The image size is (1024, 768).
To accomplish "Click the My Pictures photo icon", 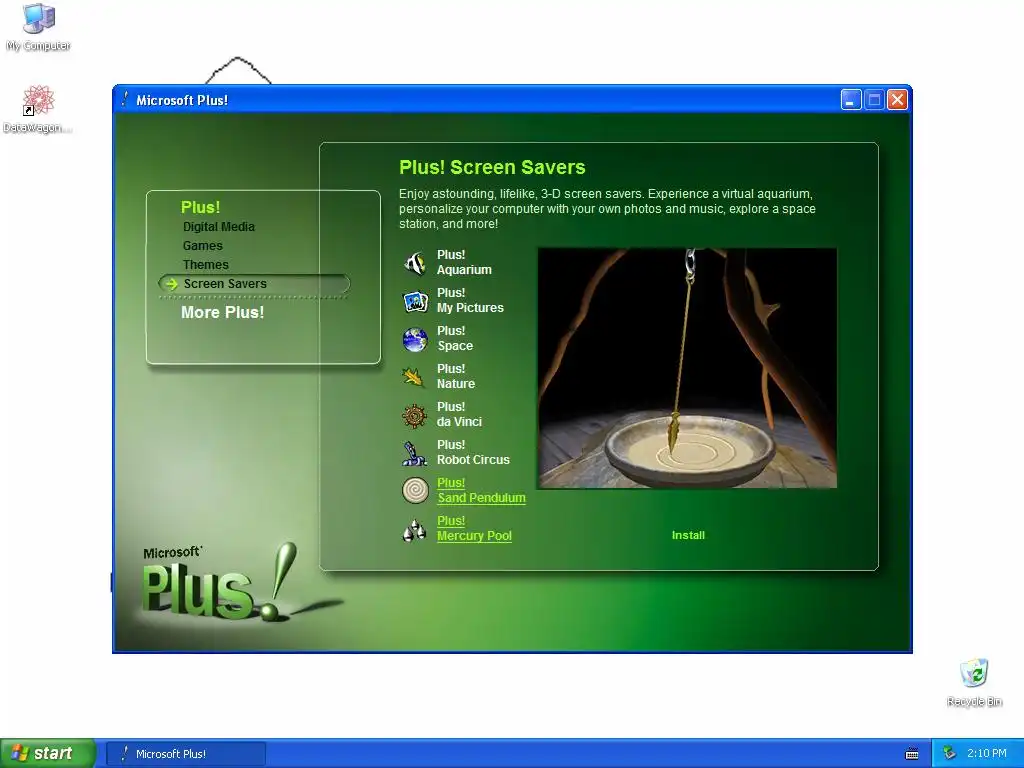I will point(415,302).
